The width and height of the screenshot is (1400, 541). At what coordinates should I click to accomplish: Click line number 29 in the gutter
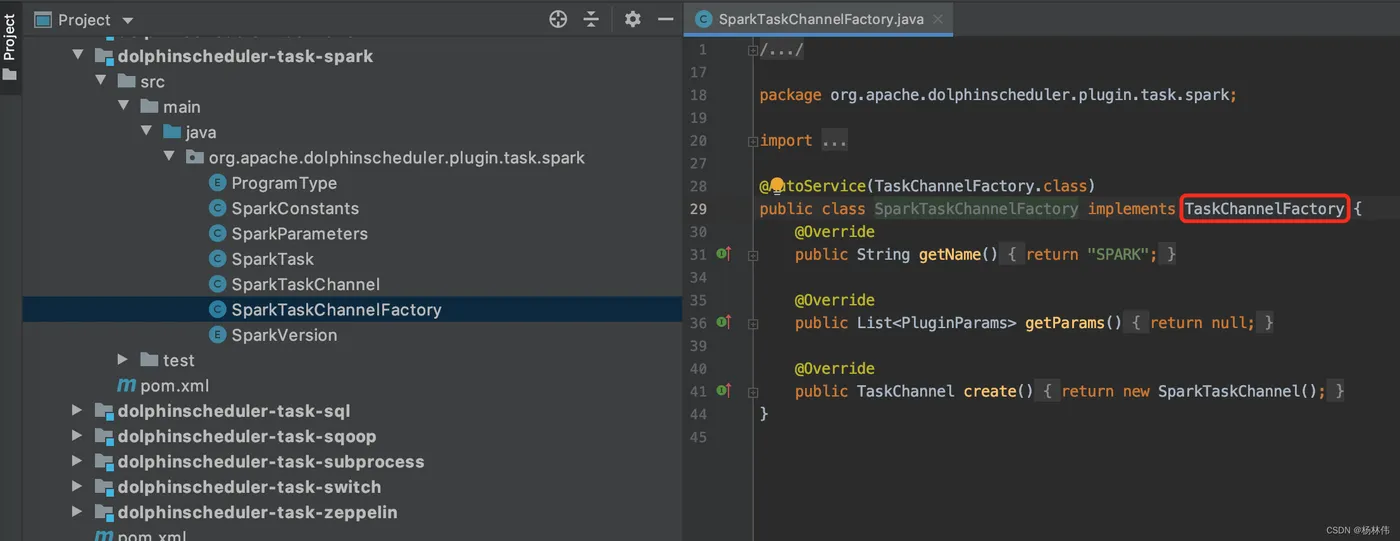click(698, 209)
